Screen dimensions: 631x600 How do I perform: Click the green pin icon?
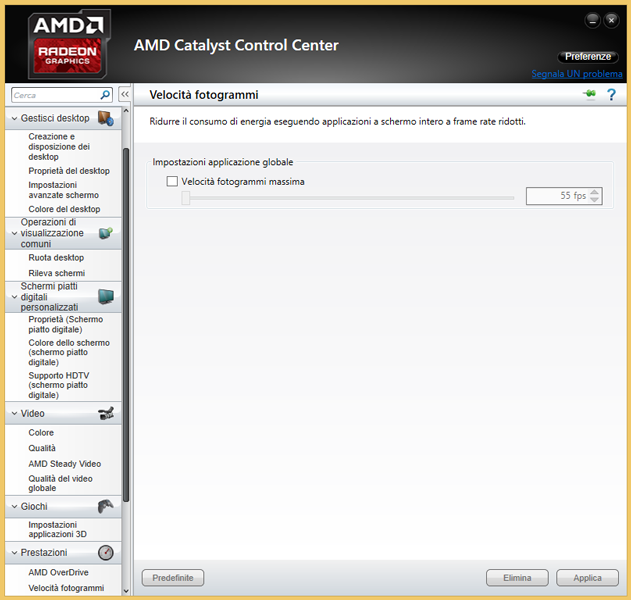click(x=590, y=94)
